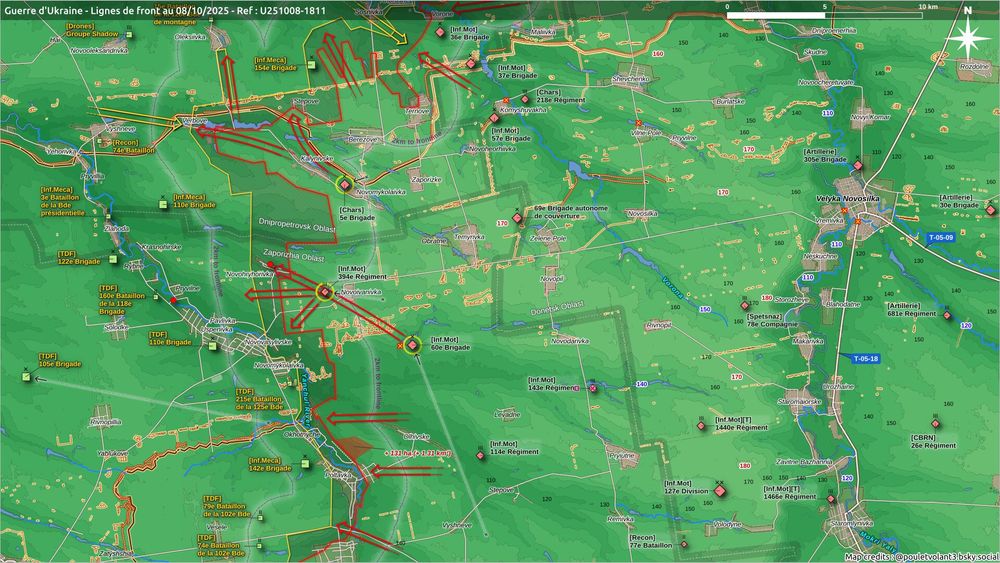This screenshot has width=1000, height=563.
Task: Click the circled 5e Brigade tank marker
Action: pyautogui.click(x=345, y=185)
